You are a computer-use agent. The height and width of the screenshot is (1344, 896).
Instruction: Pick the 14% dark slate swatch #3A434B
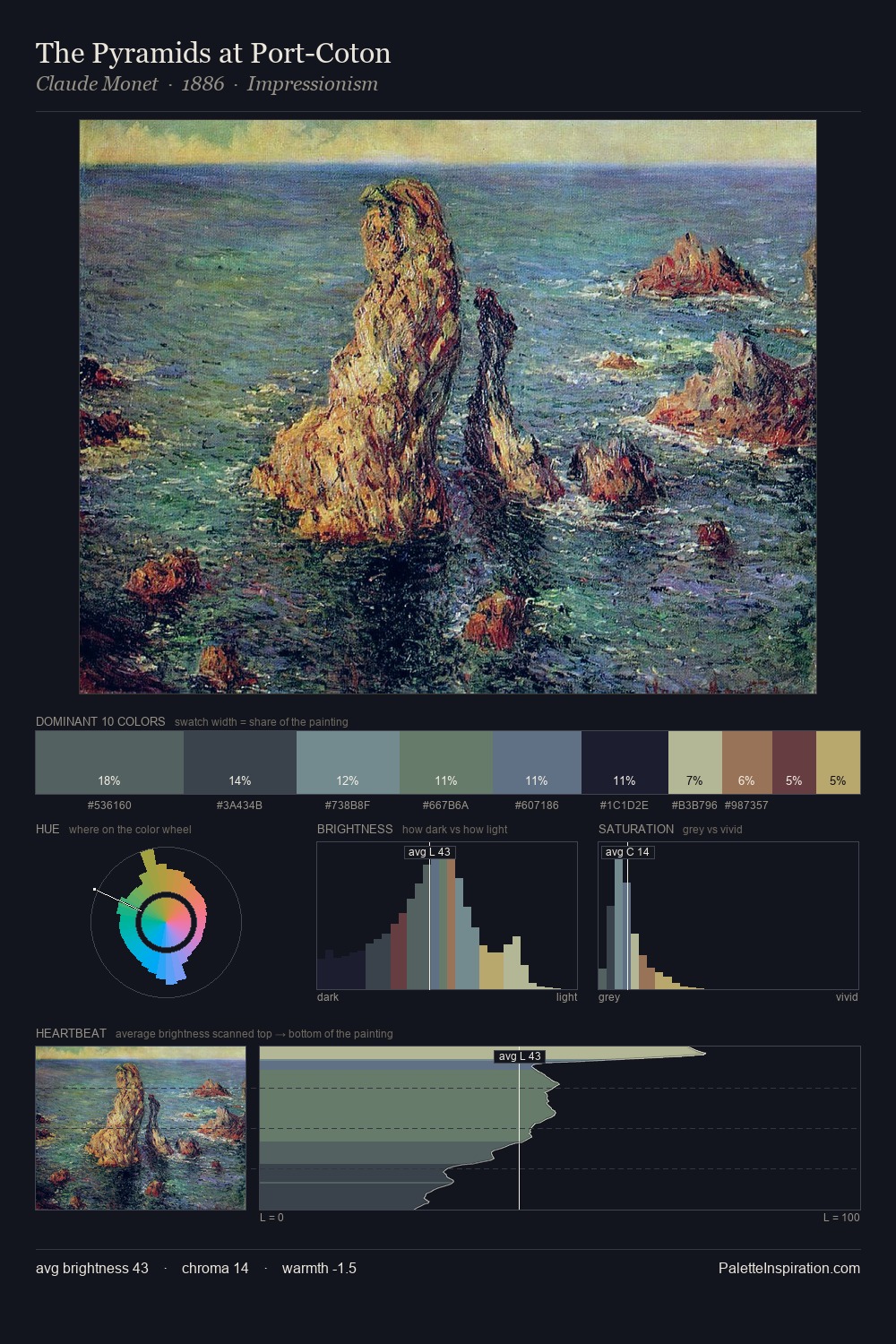click(x=240, y=762)
